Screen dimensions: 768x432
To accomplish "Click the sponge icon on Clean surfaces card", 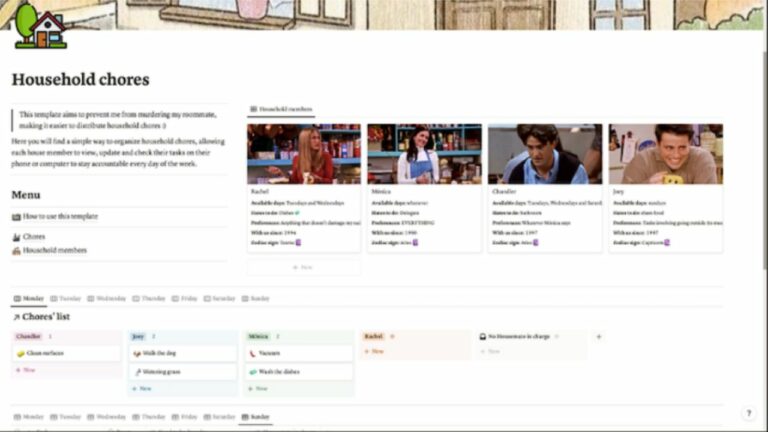I will pyautogui.click(x=21, y=354).
